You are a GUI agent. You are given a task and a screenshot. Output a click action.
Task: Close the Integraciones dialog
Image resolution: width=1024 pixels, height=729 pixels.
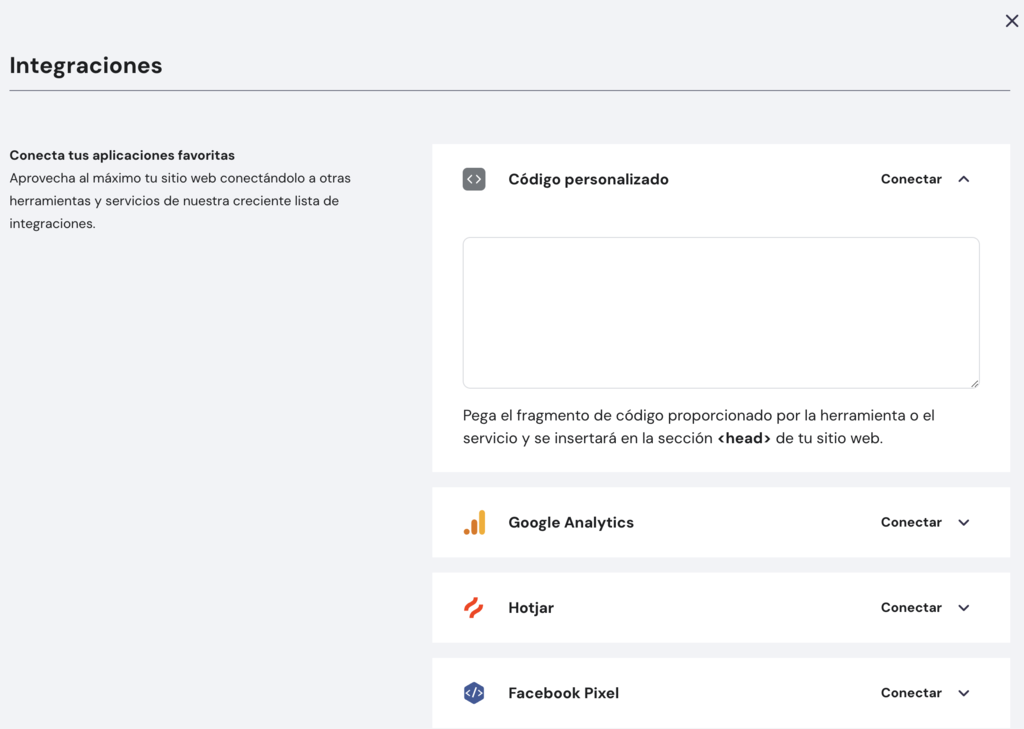click(1011, 20)
